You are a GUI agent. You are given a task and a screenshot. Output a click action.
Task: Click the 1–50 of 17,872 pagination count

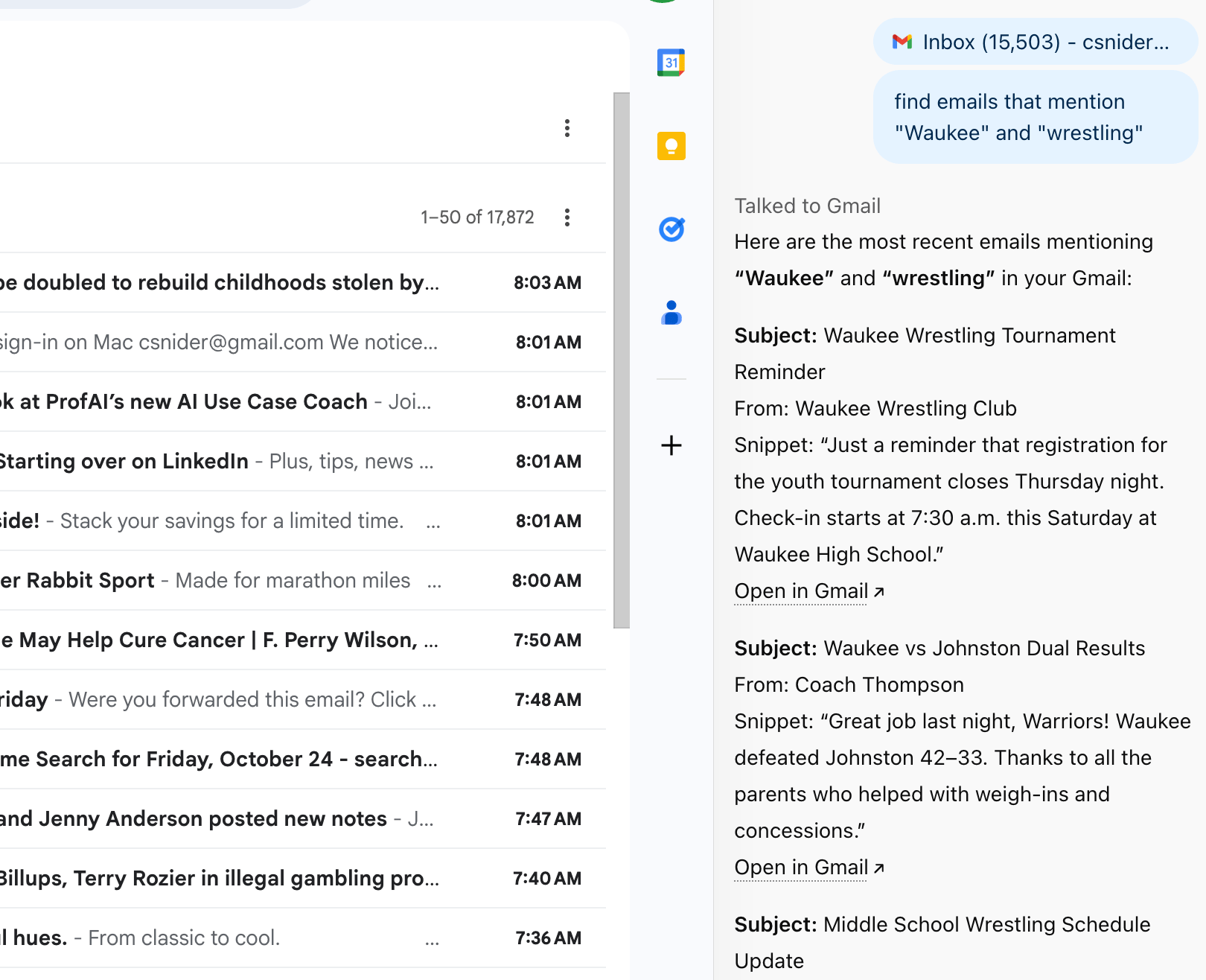(x=477, y=217)
